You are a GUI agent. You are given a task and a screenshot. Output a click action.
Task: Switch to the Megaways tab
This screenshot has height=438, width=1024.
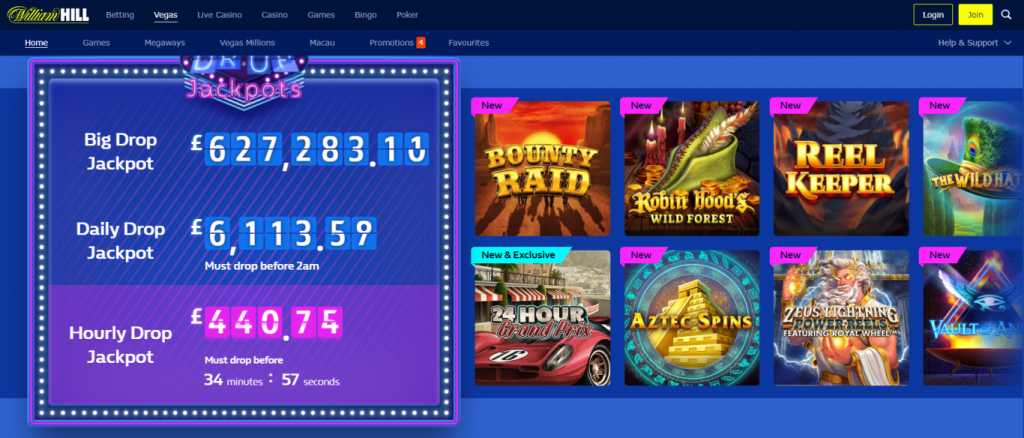point(165,42)
